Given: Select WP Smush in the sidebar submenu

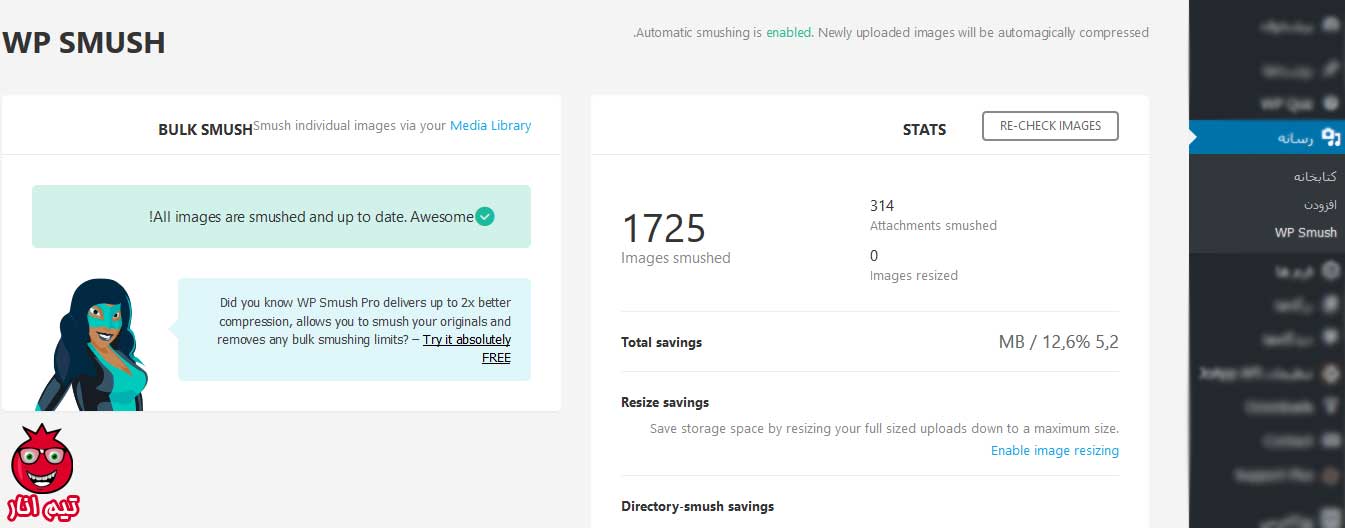Looking at the screenshot, I should pos(1305,232).
